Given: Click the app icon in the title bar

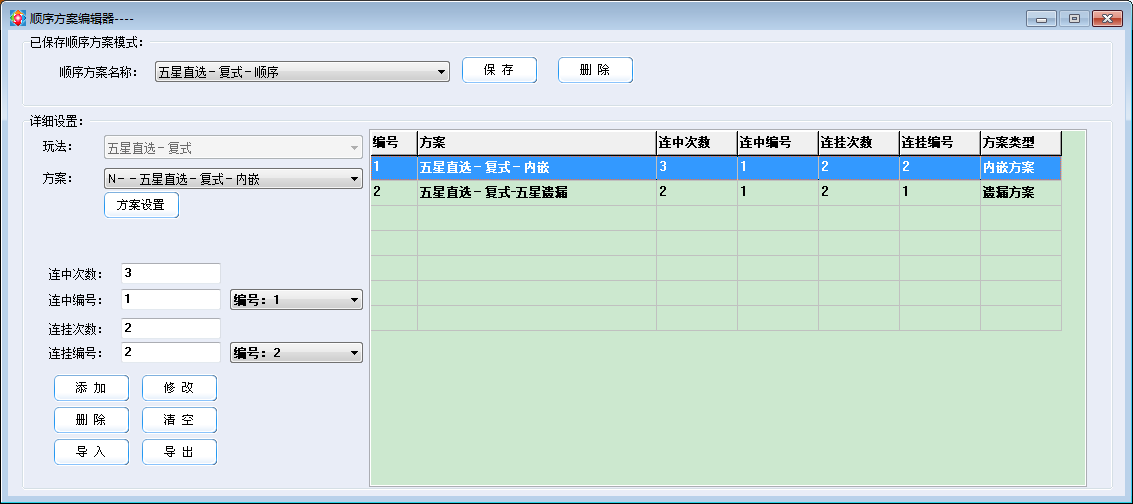Looking at the screenshot, I should (18, 18).
